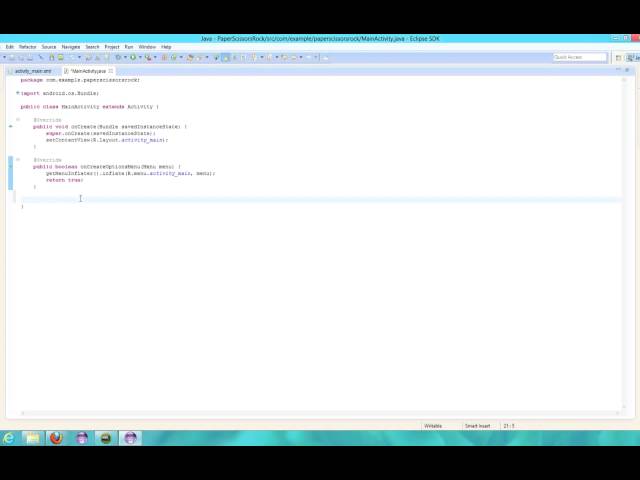640x480 pixels.
Task: Click the 'return true;' line
Action: point(64,180)
